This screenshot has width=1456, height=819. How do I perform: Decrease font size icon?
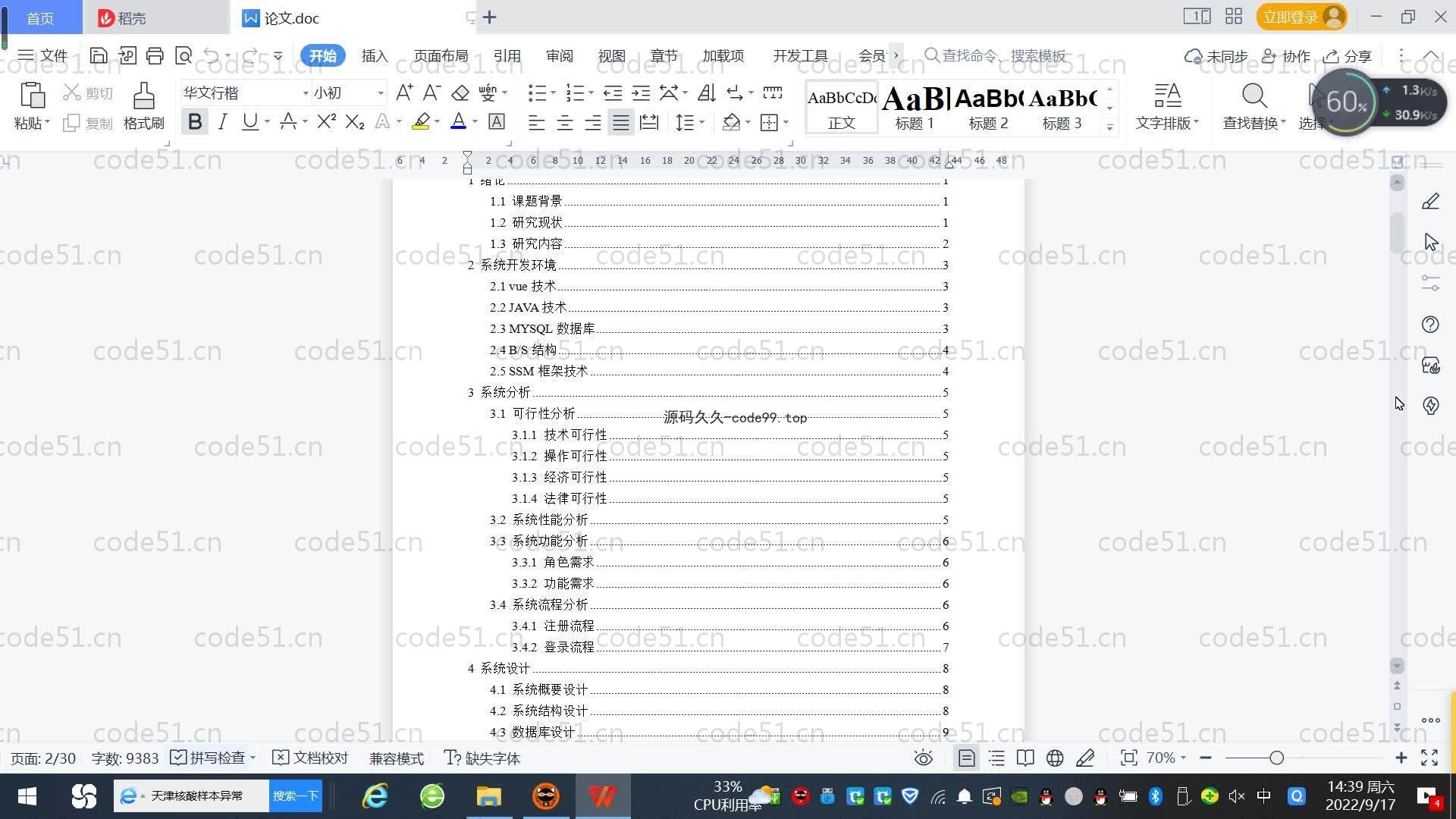(431, 93)
